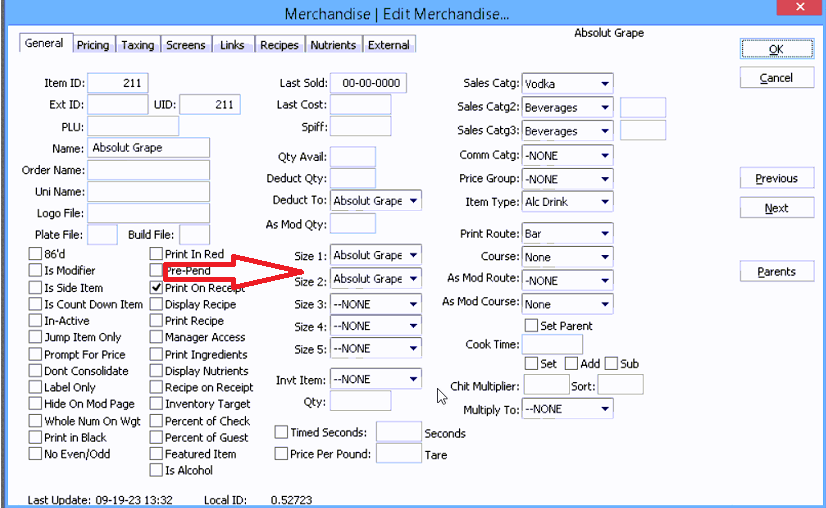
Task: Click the PLU input field
Action: [133, 126]
